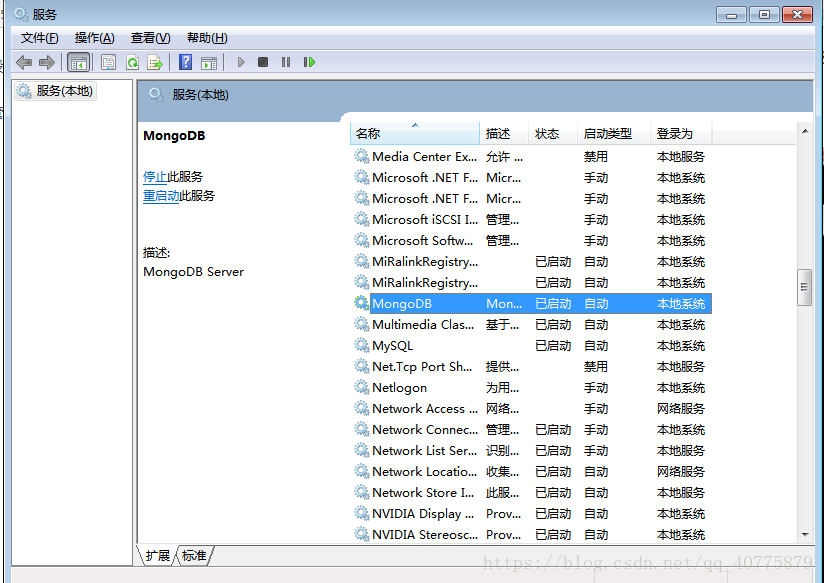The image size is (824, 583).
Task: Click the gear icon of the MySQL row
Action: point(362,345)
